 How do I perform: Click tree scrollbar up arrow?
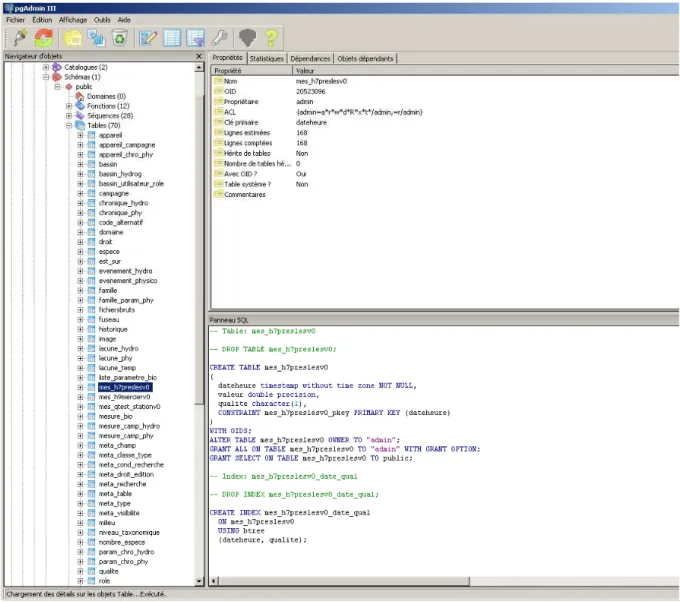[x=199, y=67]
